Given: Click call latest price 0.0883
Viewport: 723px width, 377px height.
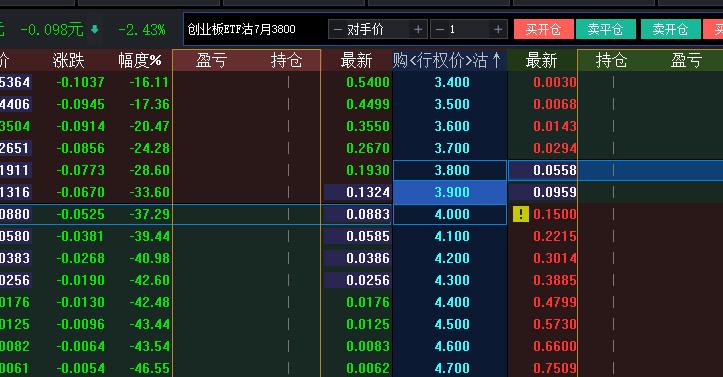Looking at the screenshot, I should [368, 214].
